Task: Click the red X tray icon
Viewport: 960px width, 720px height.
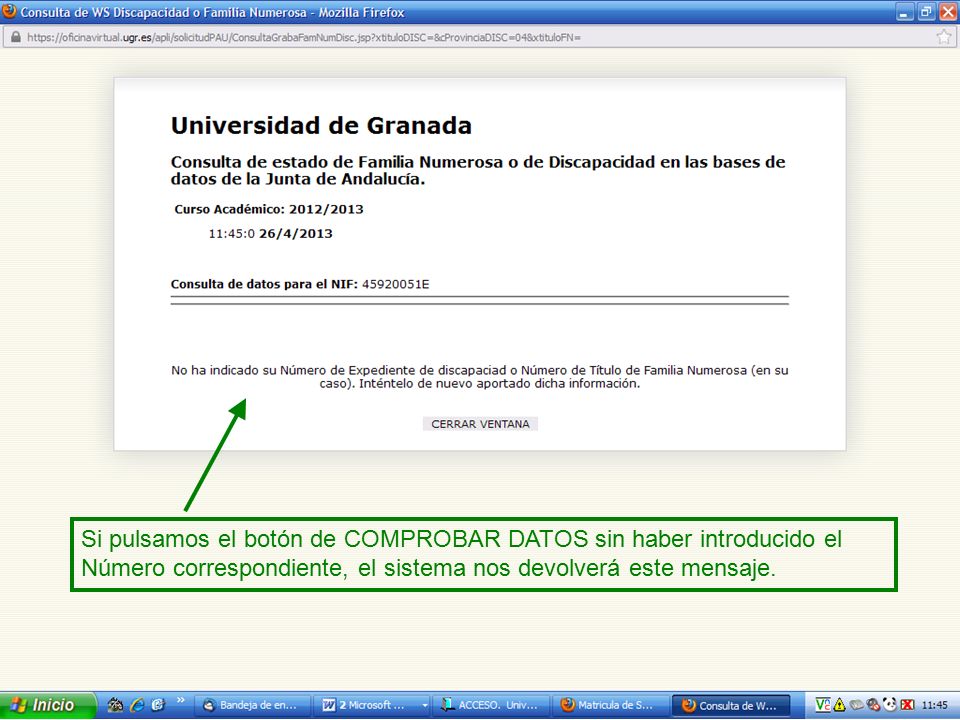Action: tap(907, 705)
